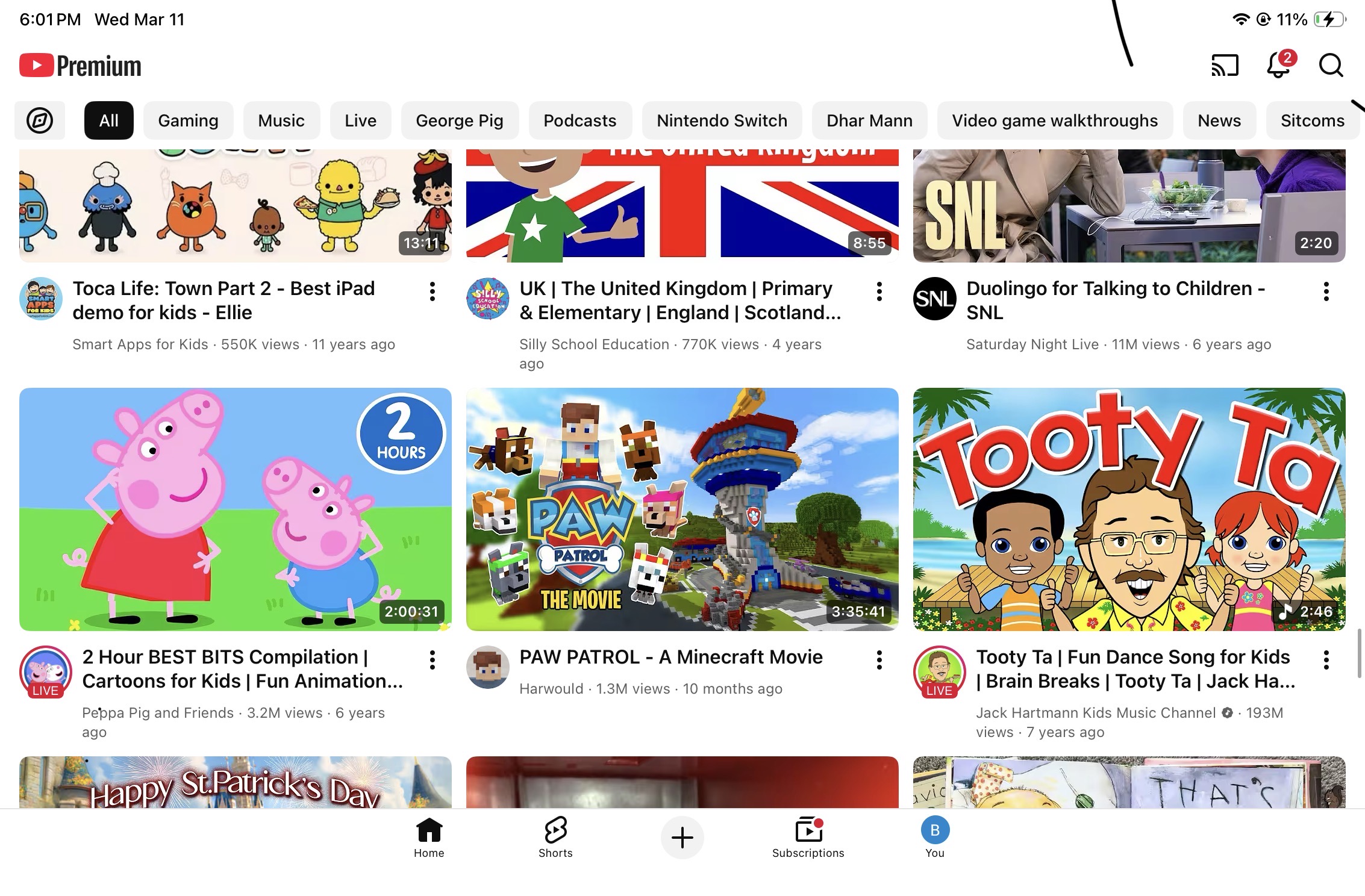Switch to the Home tab
Viewport: 1365px width, 896px height.
[x=429, y=837]
